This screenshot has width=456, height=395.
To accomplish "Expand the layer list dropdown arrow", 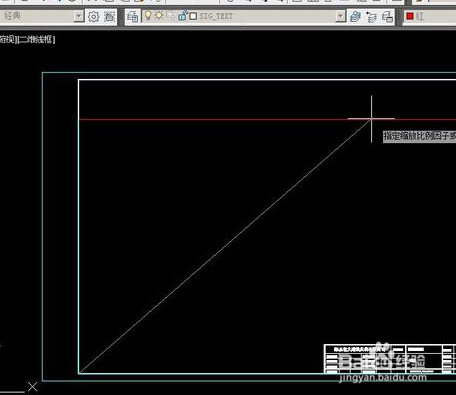I will click(340, 16).
